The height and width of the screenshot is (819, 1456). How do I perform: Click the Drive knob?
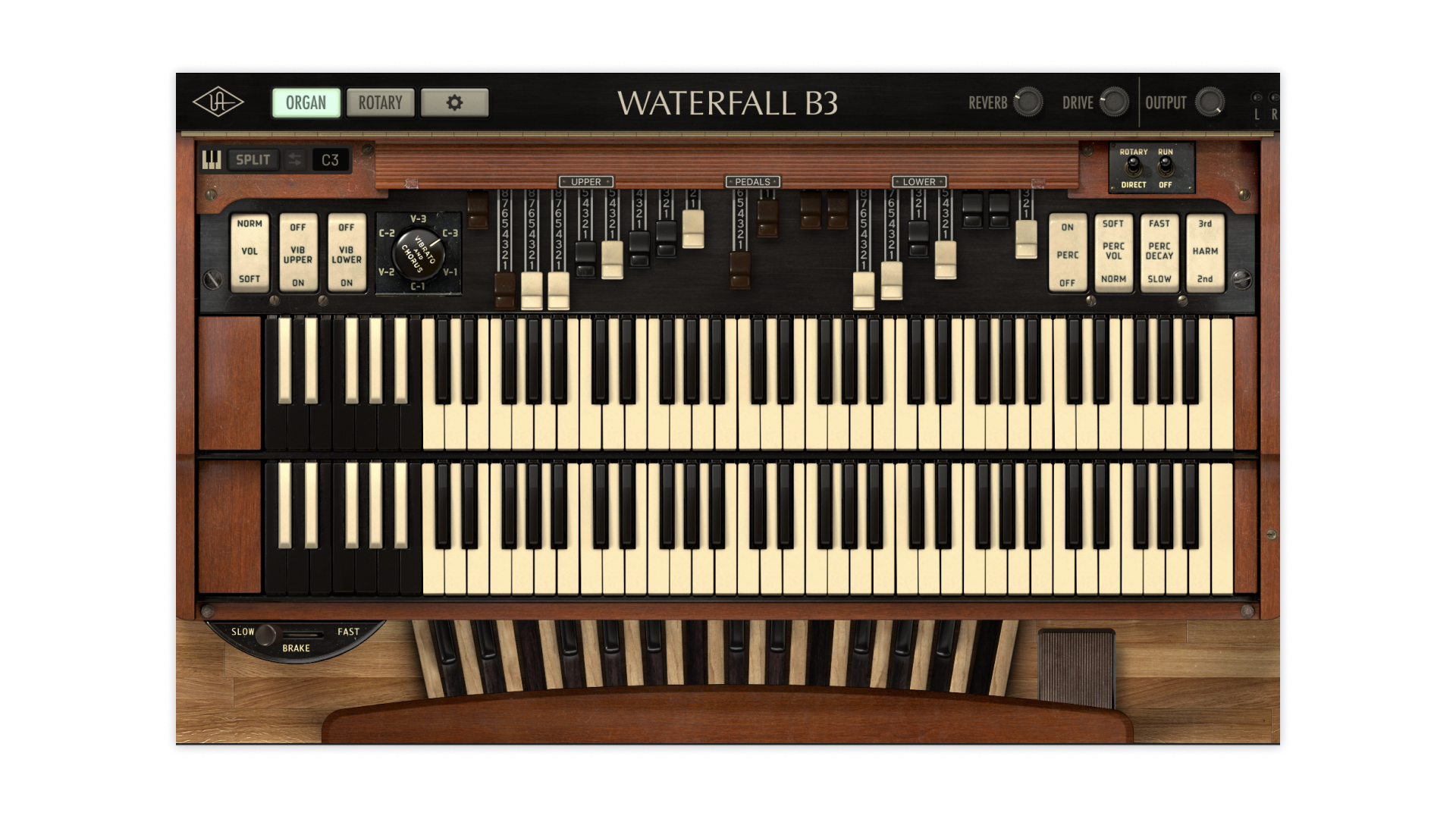point(1113,102)
